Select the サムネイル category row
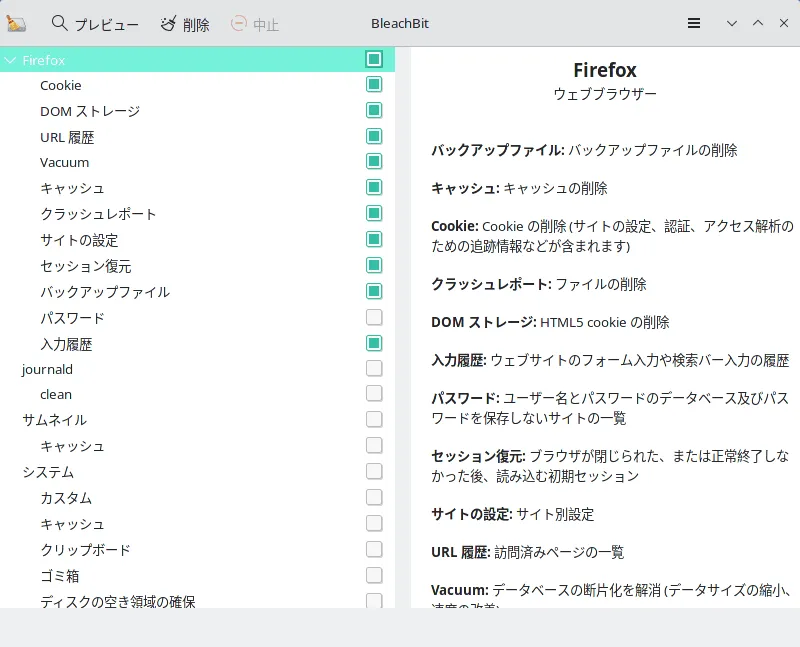 (x=54, y=420)
